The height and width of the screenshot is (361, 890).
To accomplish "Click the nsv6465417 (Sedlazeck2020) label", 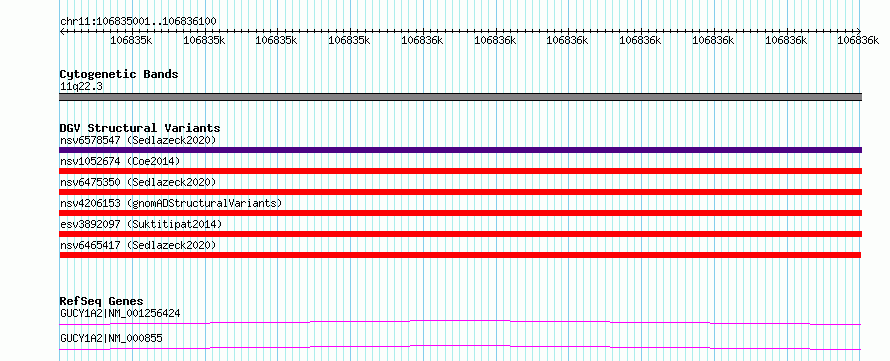I will [x=138, y=245].
